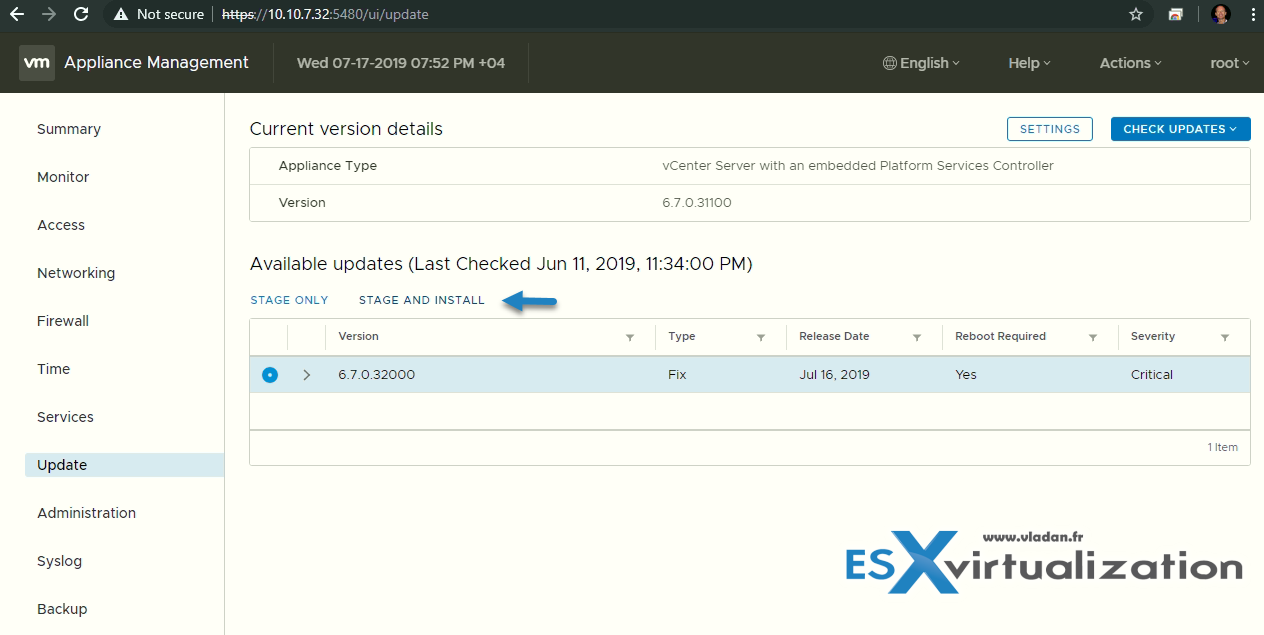Bookmark this page with star icon
The height and width of the screenshot is (635, 1264).
coord(1135,14)
